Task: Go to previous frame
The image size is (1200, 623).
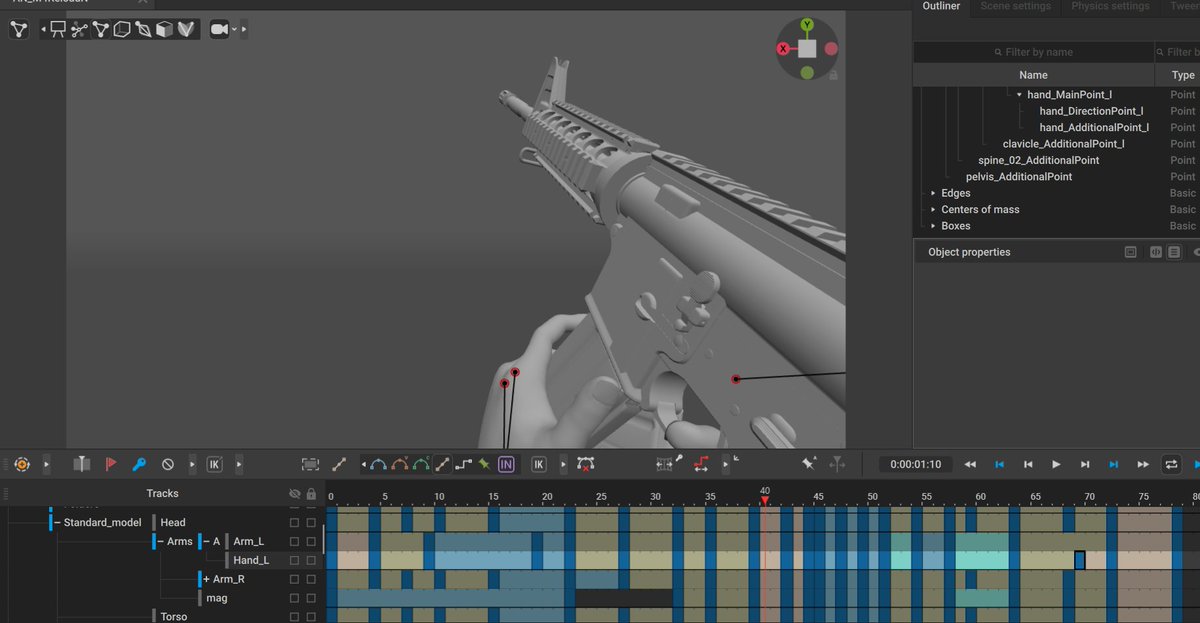Action: click(1028, 464)
